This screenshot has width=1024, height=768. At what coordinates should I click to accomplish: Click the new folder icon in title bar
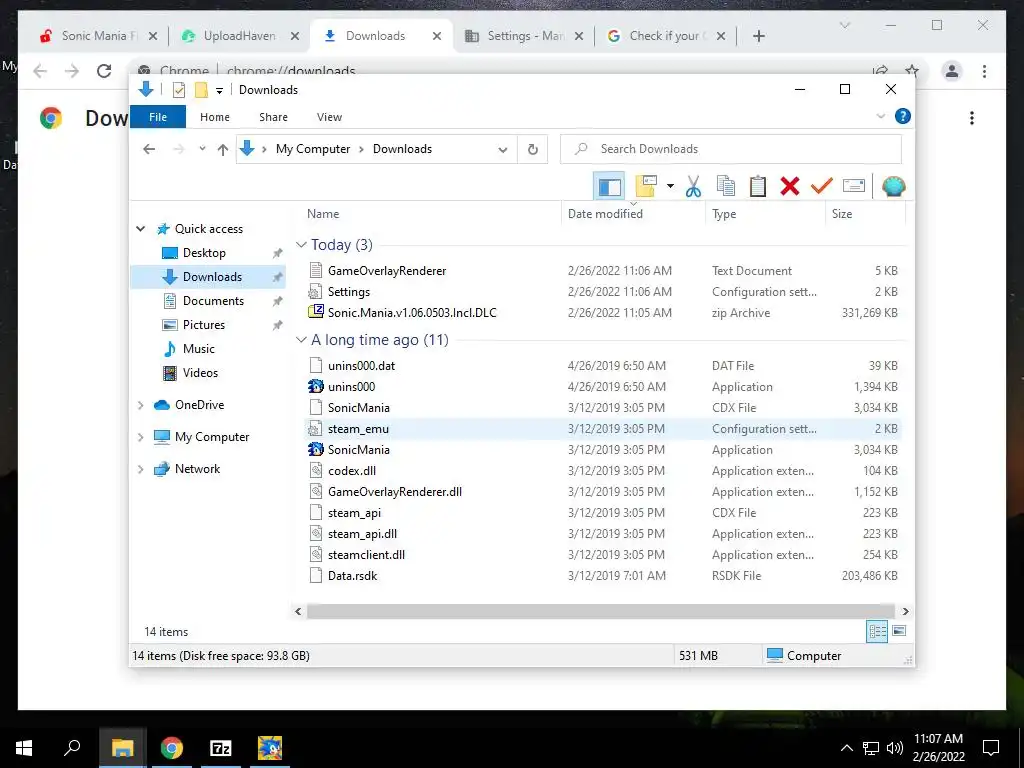click(201, 90)
